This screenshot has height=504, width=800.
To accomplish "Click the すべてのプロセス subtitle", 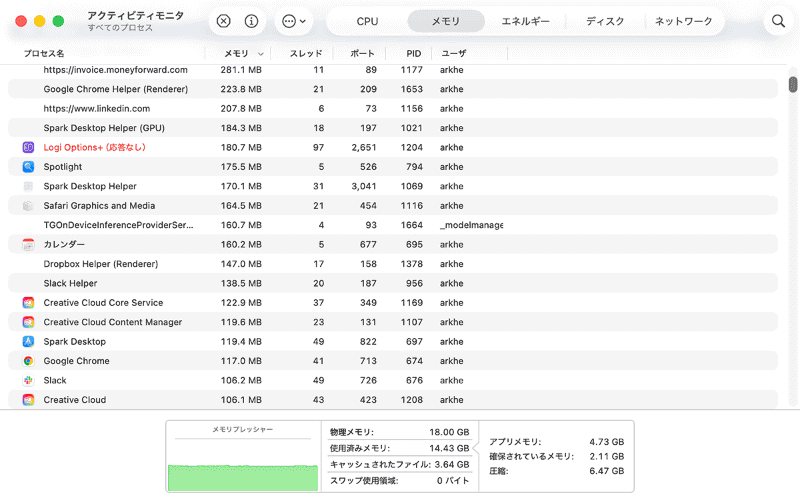I will coord(120,28).
